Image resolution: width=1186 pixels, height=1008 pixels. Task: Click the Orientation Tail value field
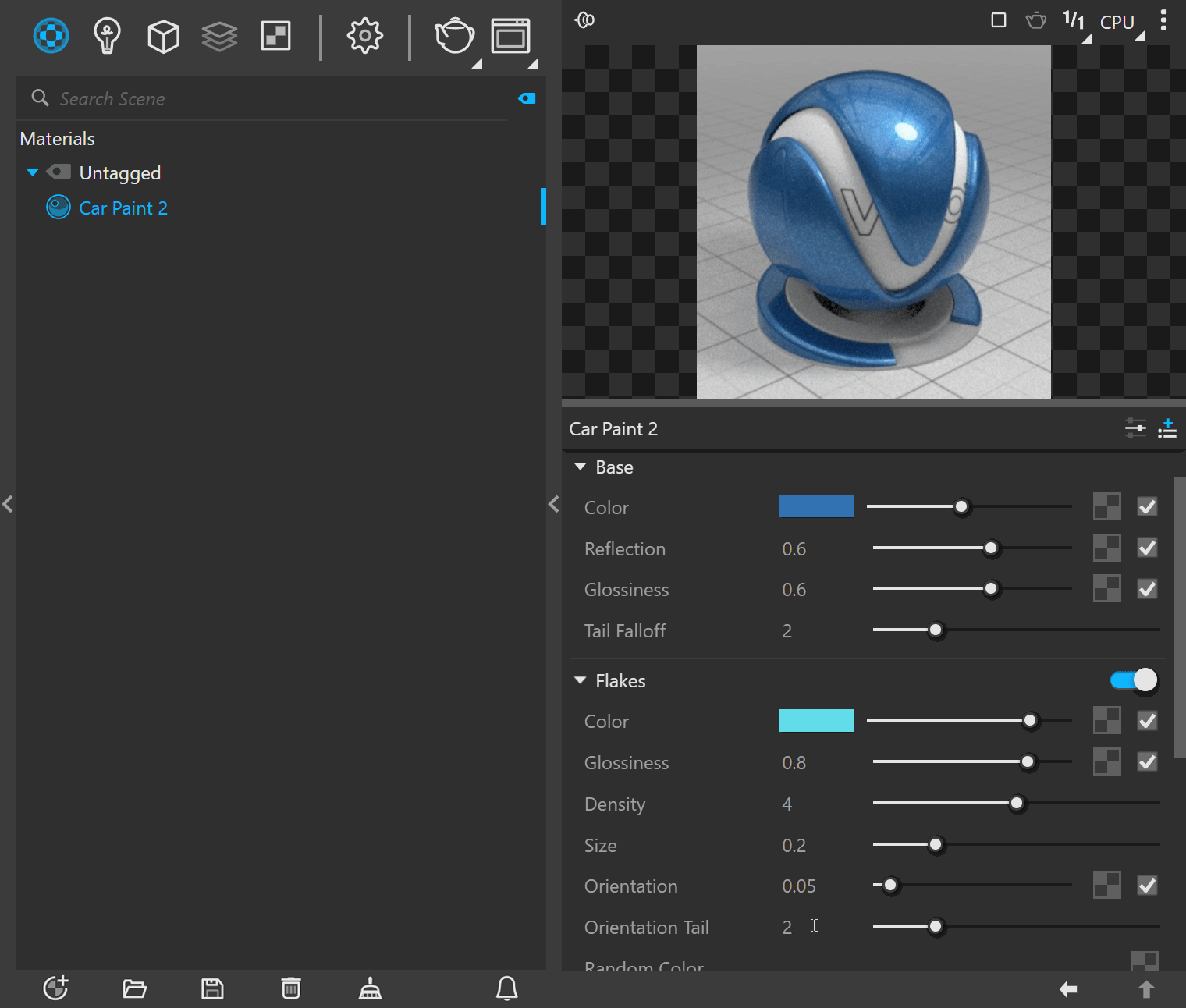pyautogui.click(x=819, y=927)
